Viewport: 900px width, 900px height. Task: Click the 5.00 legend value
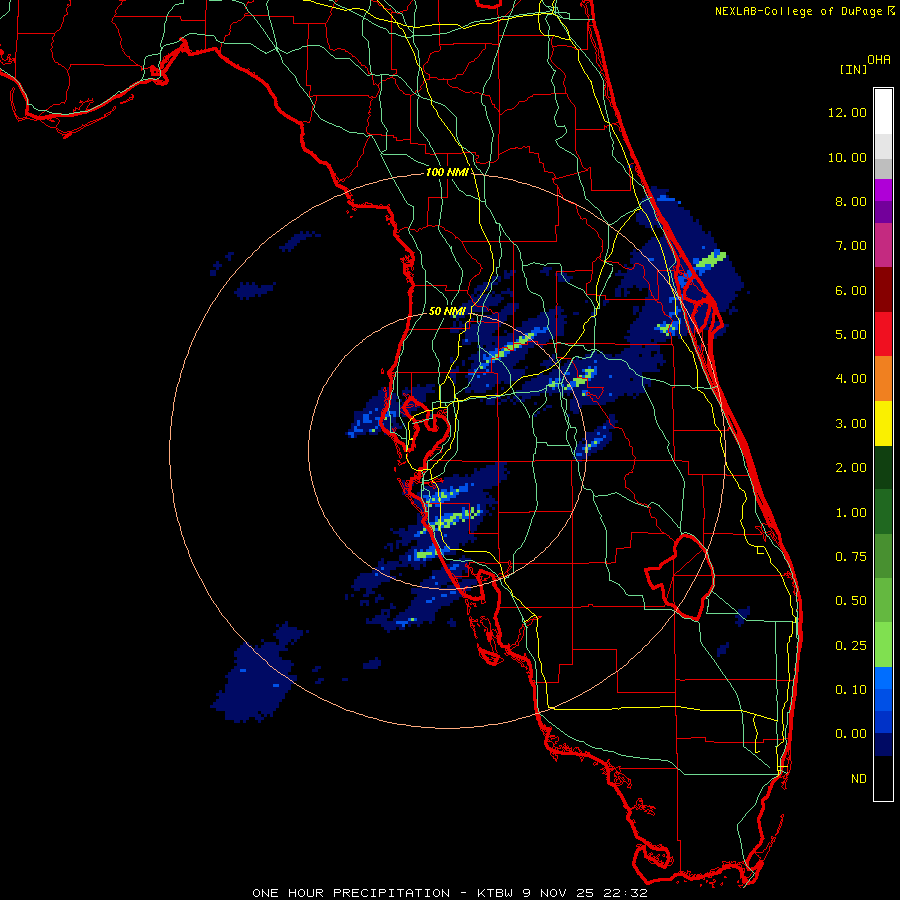[x=851, y=335]
